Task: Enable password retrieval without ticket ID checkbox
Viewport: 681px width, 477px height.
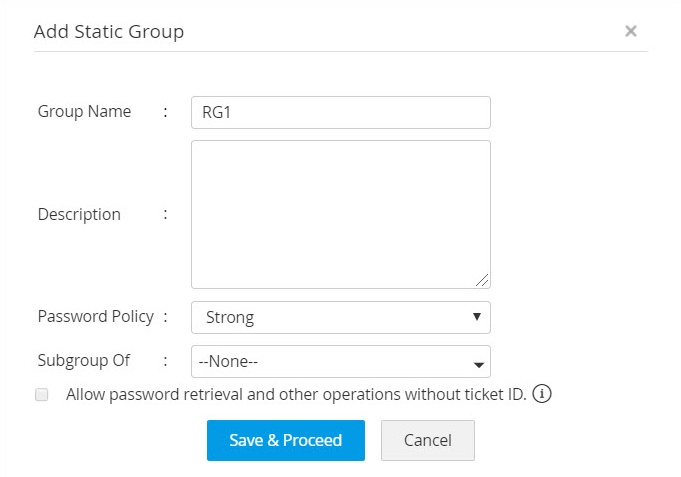Action: pyautogui.click(x=42, y=395)
